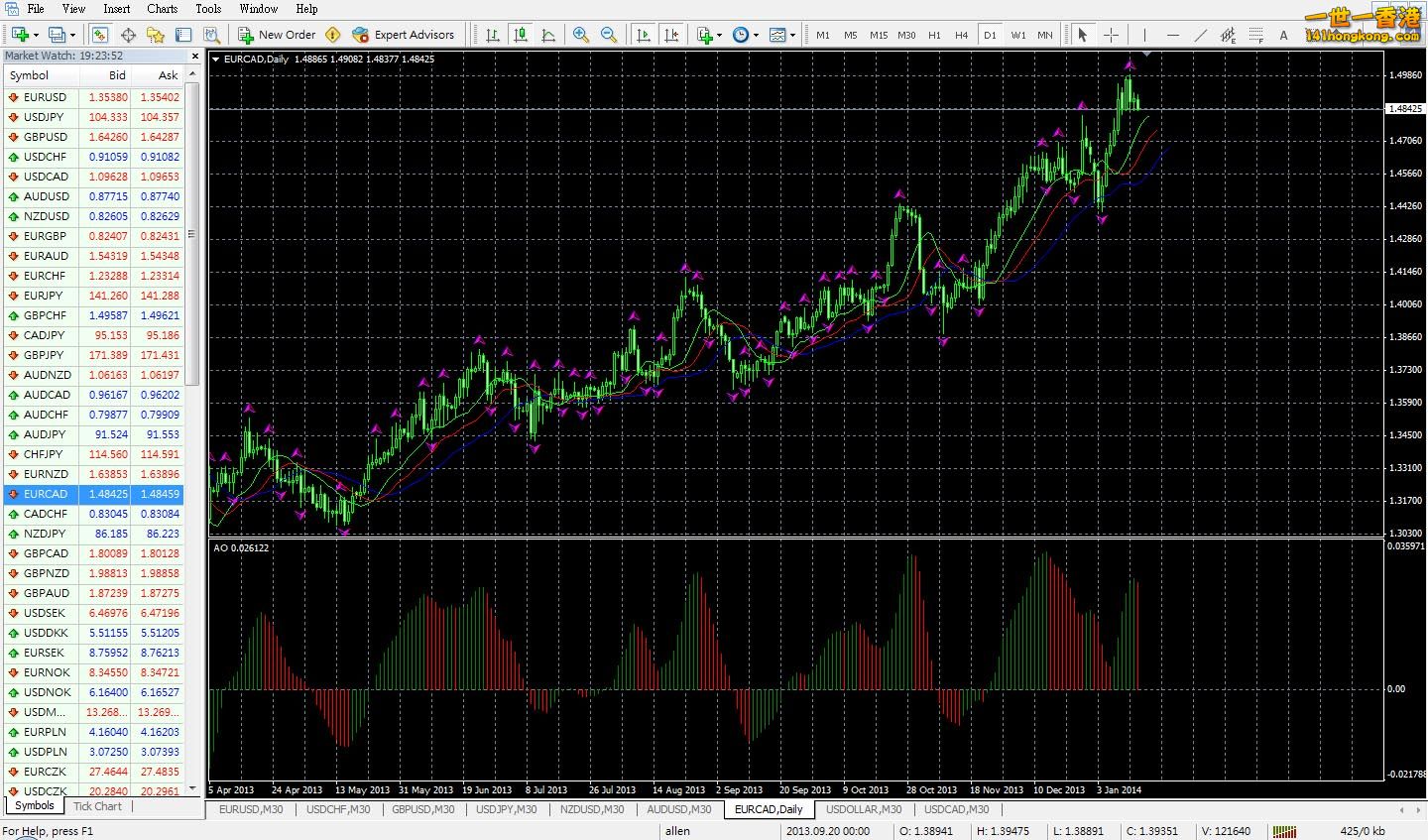
Task: Click the Profiles icon
Action: pyautogui.click(x=57, y=35)
